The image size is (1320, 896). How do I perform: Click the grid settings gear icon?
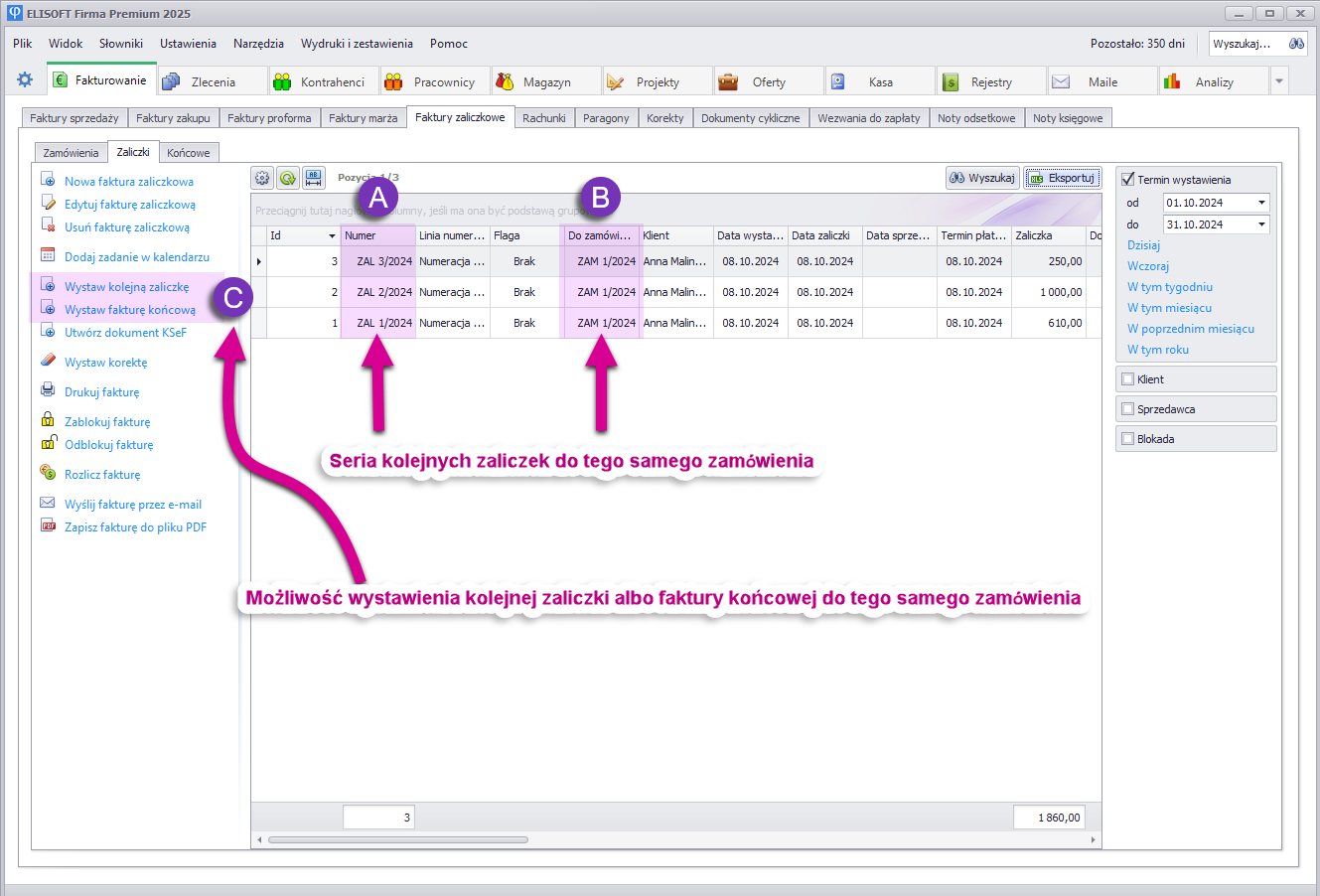pyautogui.click(x=262, y=178)
